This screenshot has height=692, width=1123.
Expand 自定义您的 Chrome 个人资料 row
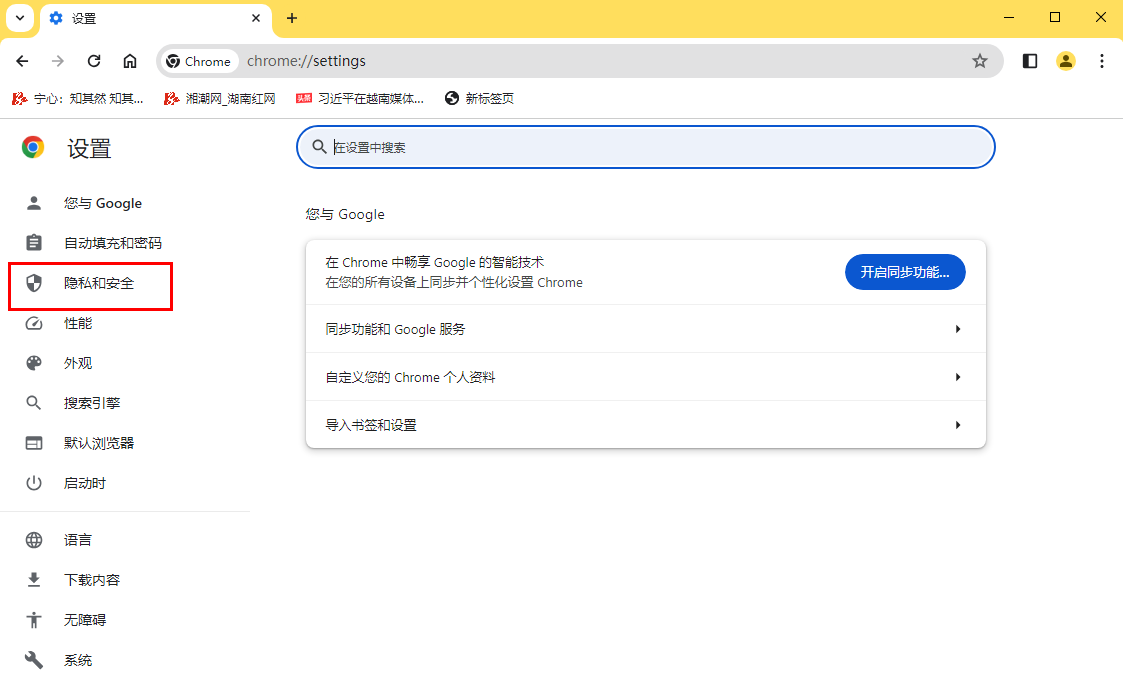point(645,377)
